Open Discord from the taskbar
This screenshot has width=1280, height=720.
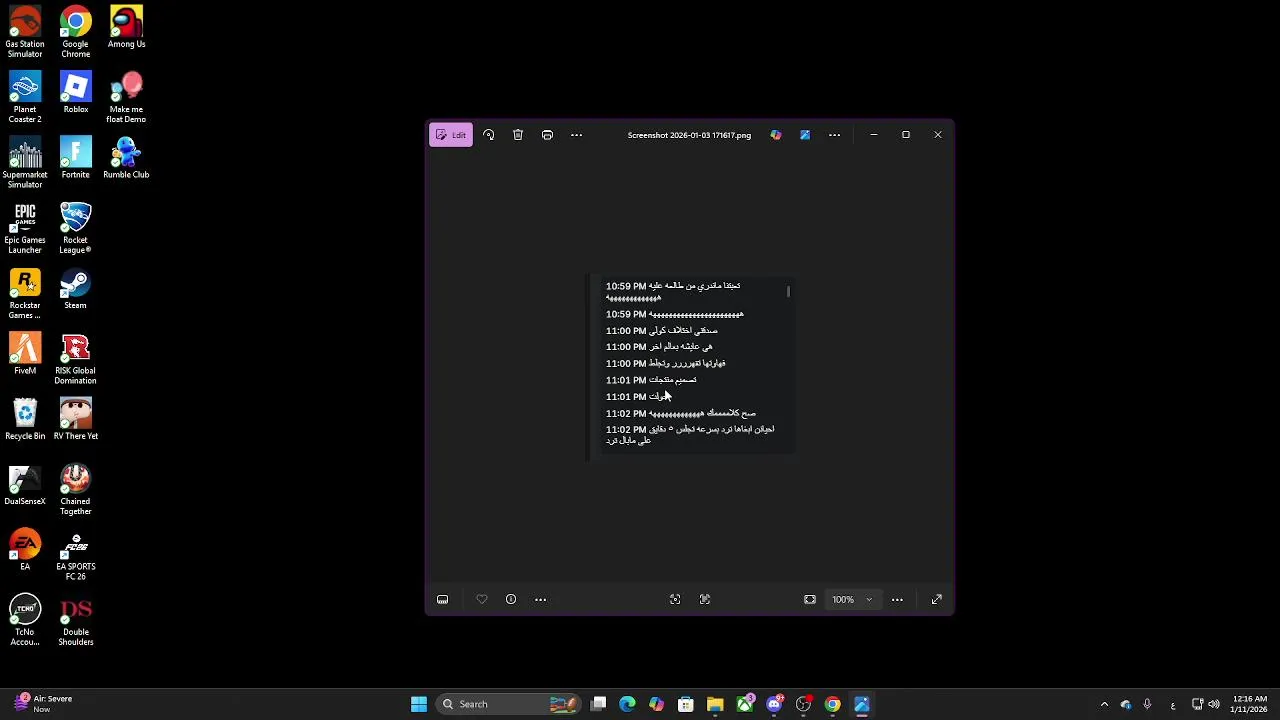point(774,704)
